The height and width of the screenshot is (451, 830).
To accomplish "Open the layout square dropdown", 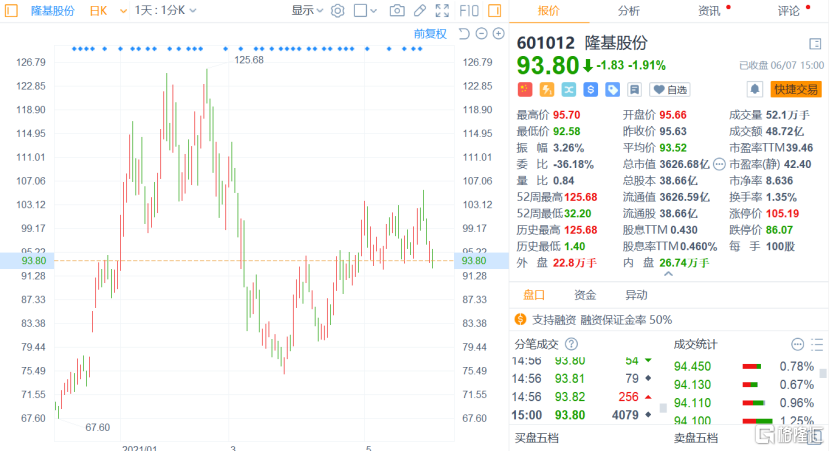I will [x=365, y=11].
